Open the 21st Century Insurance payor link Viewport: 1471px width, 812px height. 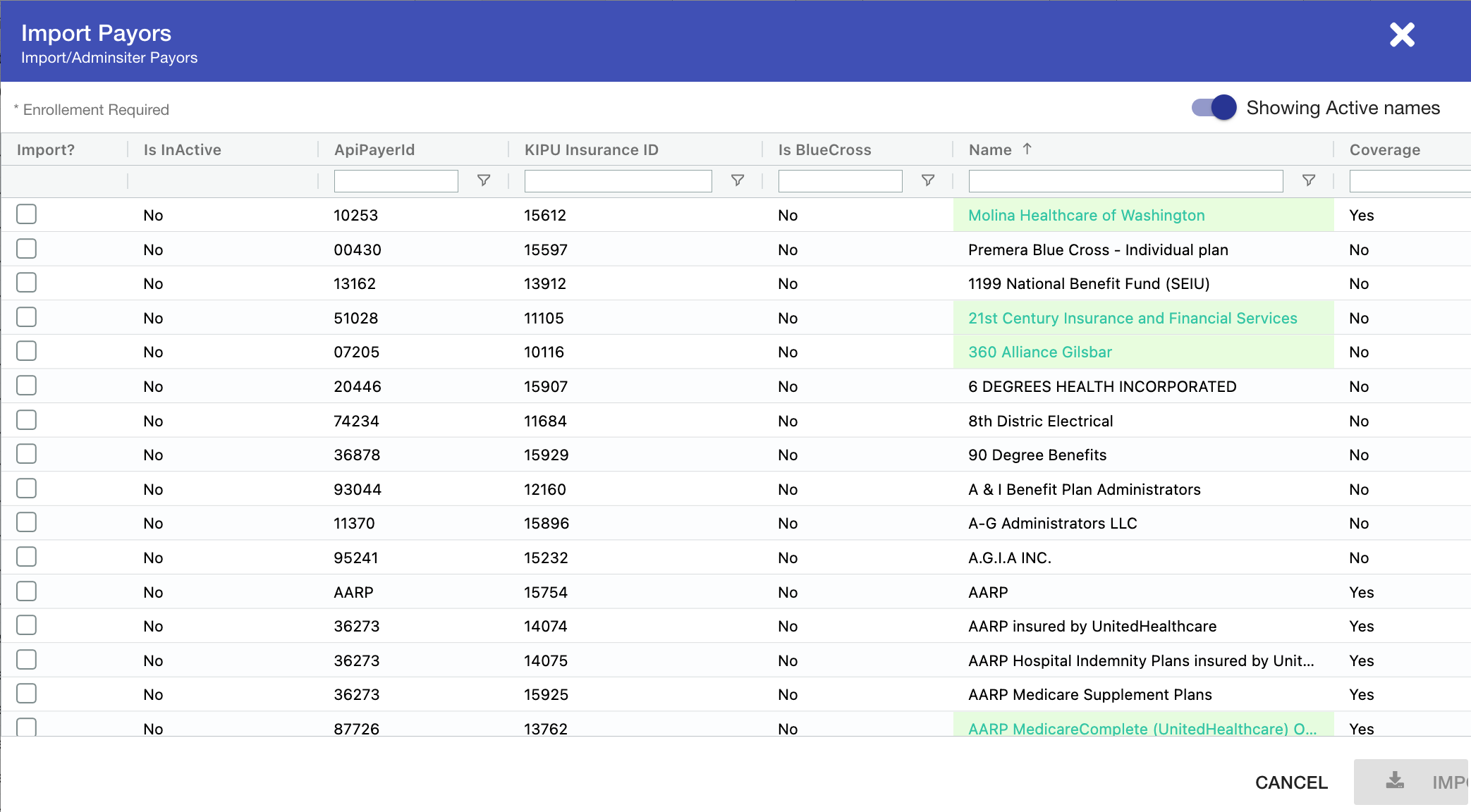[1132, 318]
